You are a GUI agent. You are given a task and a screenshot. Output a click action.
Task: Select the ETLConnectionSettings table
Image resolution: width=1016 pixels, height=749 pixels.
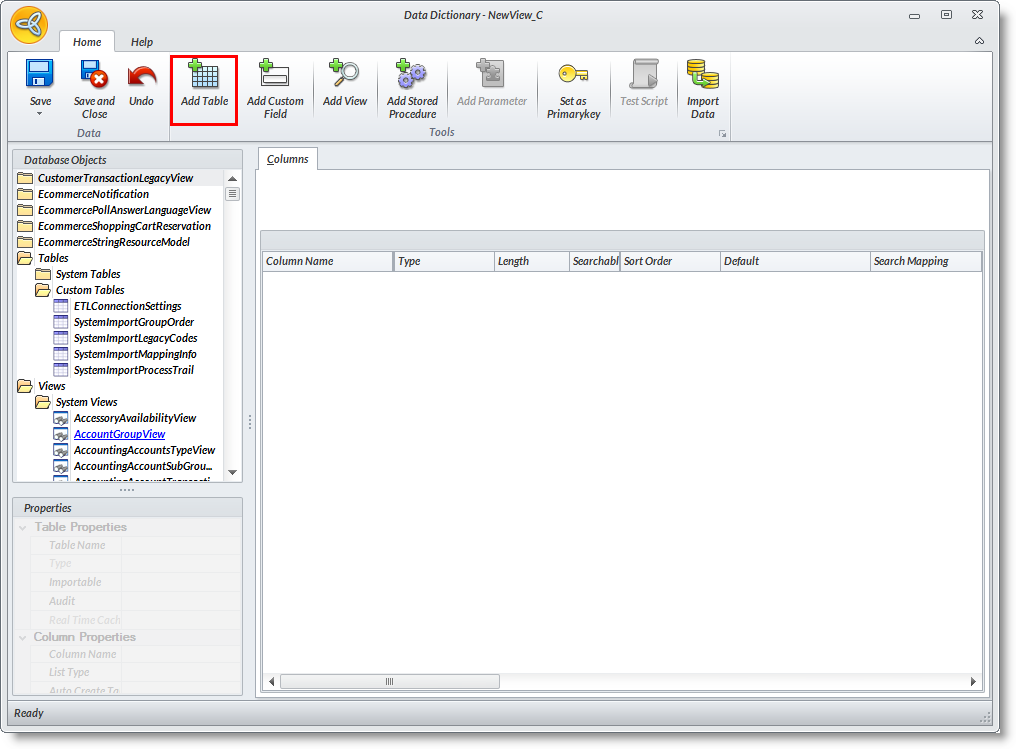point(127,306)
